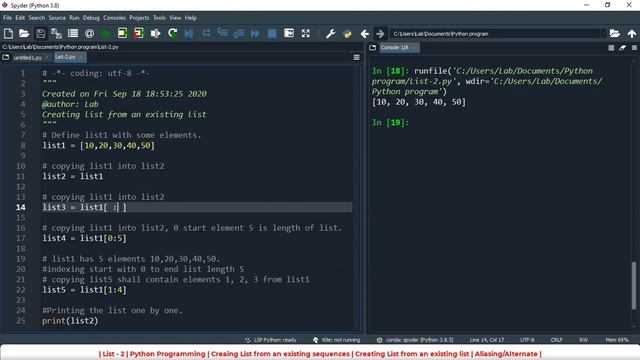Click the In [19]: console prompt
This screenshot has height=360, width=640.
pos(390,122)
